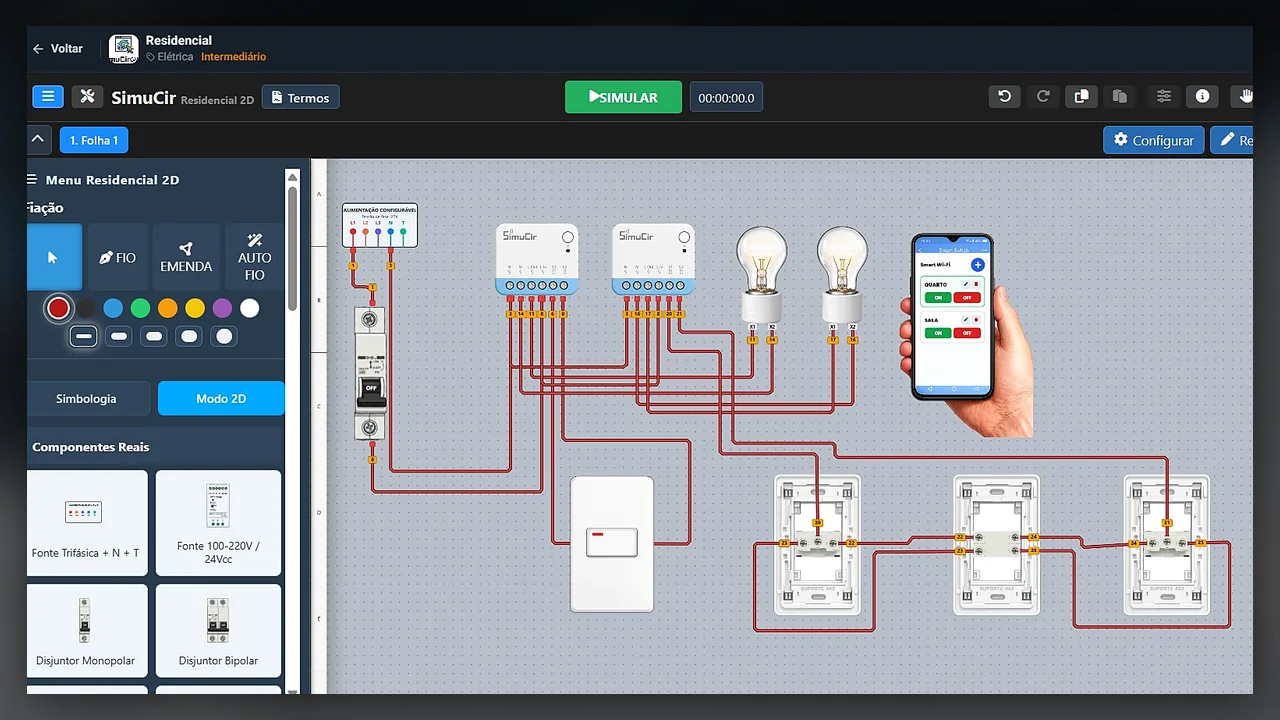The width and height of the screenshot is (1280, 720).
Task: Select the arrow pointer tool
Action: tap(53, 257)
